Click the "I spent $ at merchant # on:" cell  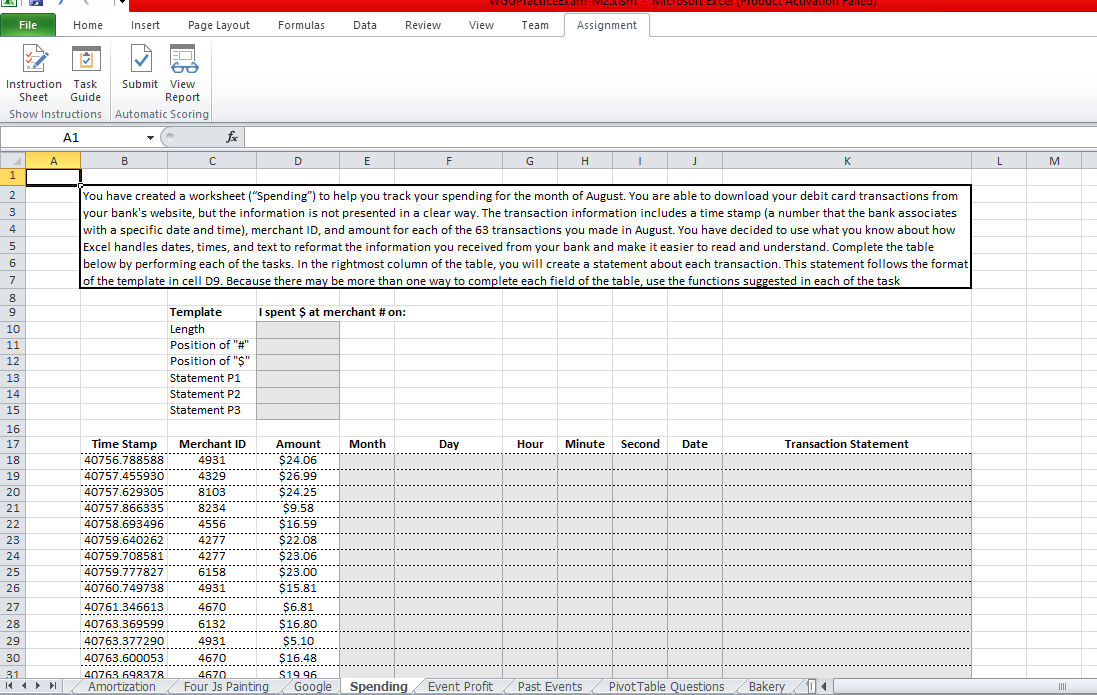(332, 312)
